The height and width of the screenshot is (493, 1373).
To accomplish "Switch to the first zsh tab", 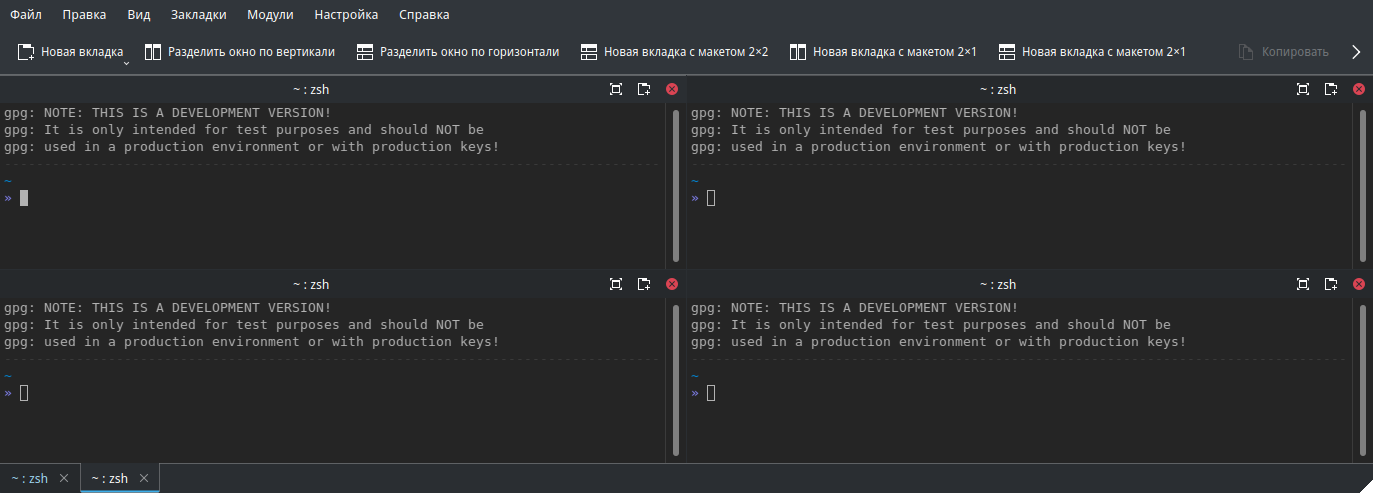I will 30,478.
